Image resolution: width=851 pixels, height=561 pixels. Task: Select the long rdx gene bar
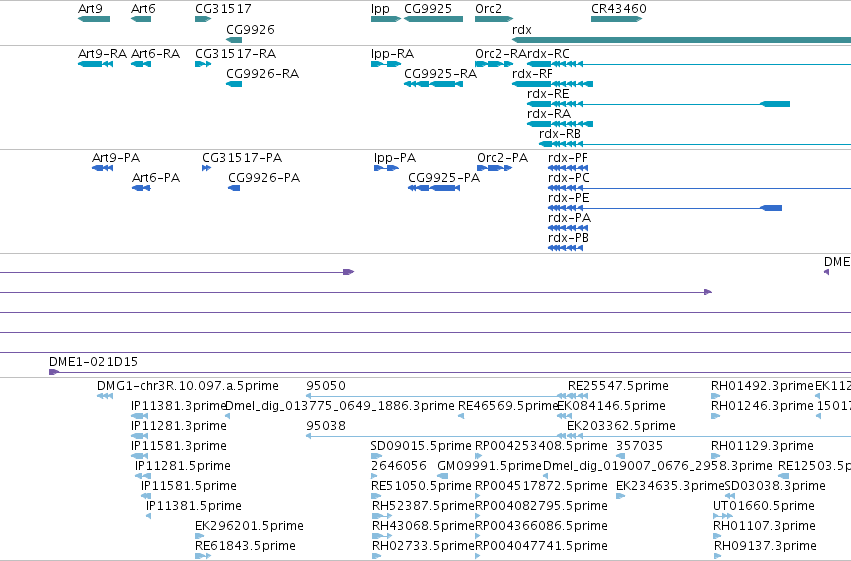coord(681,40)
